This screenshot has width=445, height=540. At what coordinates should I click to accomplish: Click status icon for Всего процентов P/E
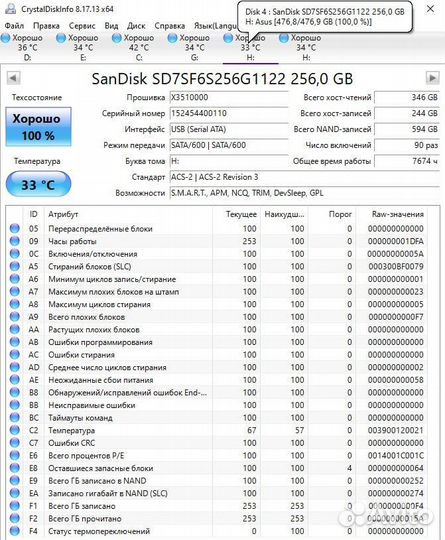(14, 456)
